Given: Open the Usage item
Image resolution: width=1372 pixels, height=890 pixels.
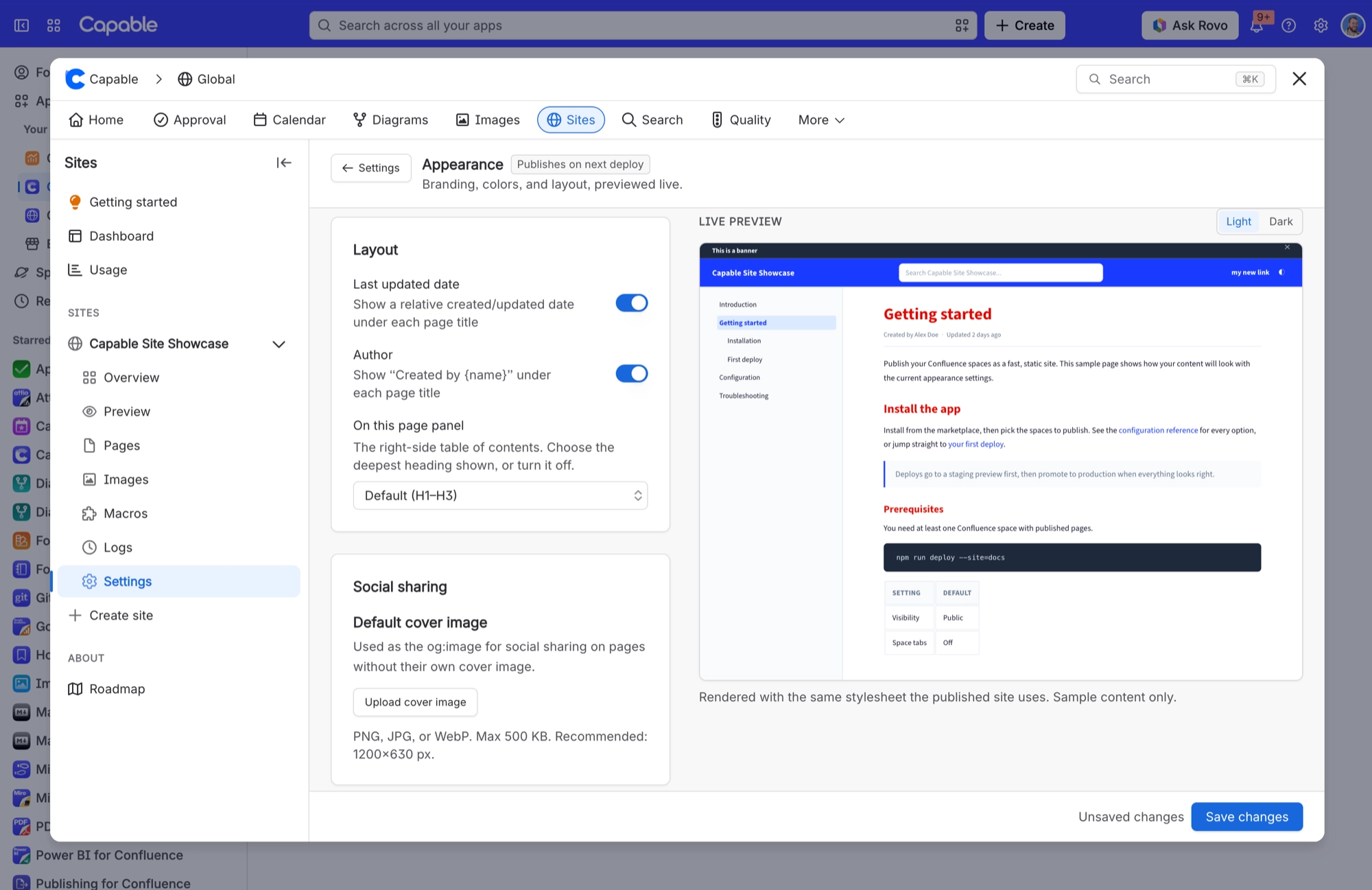Looking at the screenshot, I should click(180, 270).
